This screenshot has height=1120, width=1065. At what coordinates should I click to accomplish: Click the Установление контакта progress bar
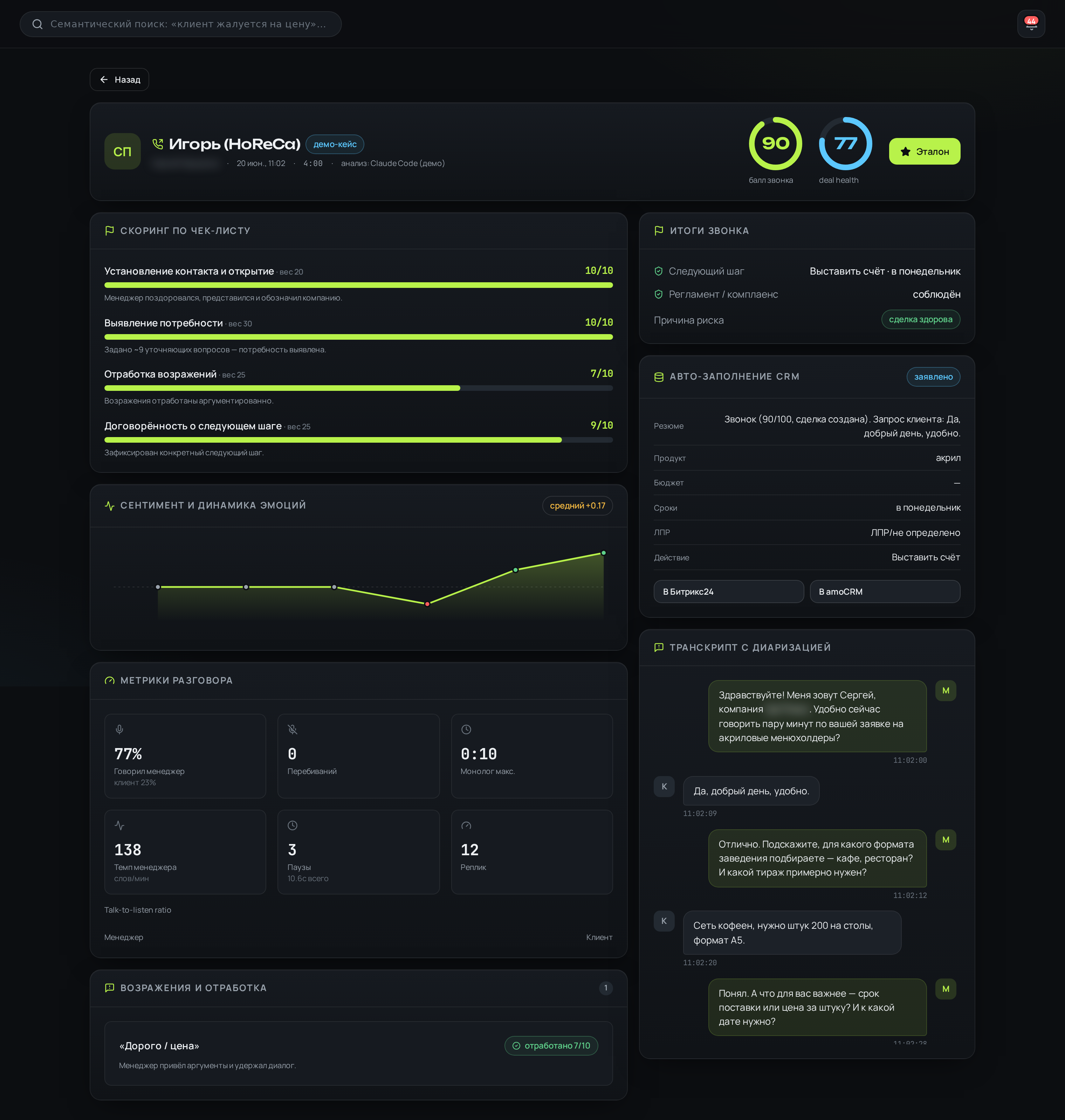click(x=358, y=285)
